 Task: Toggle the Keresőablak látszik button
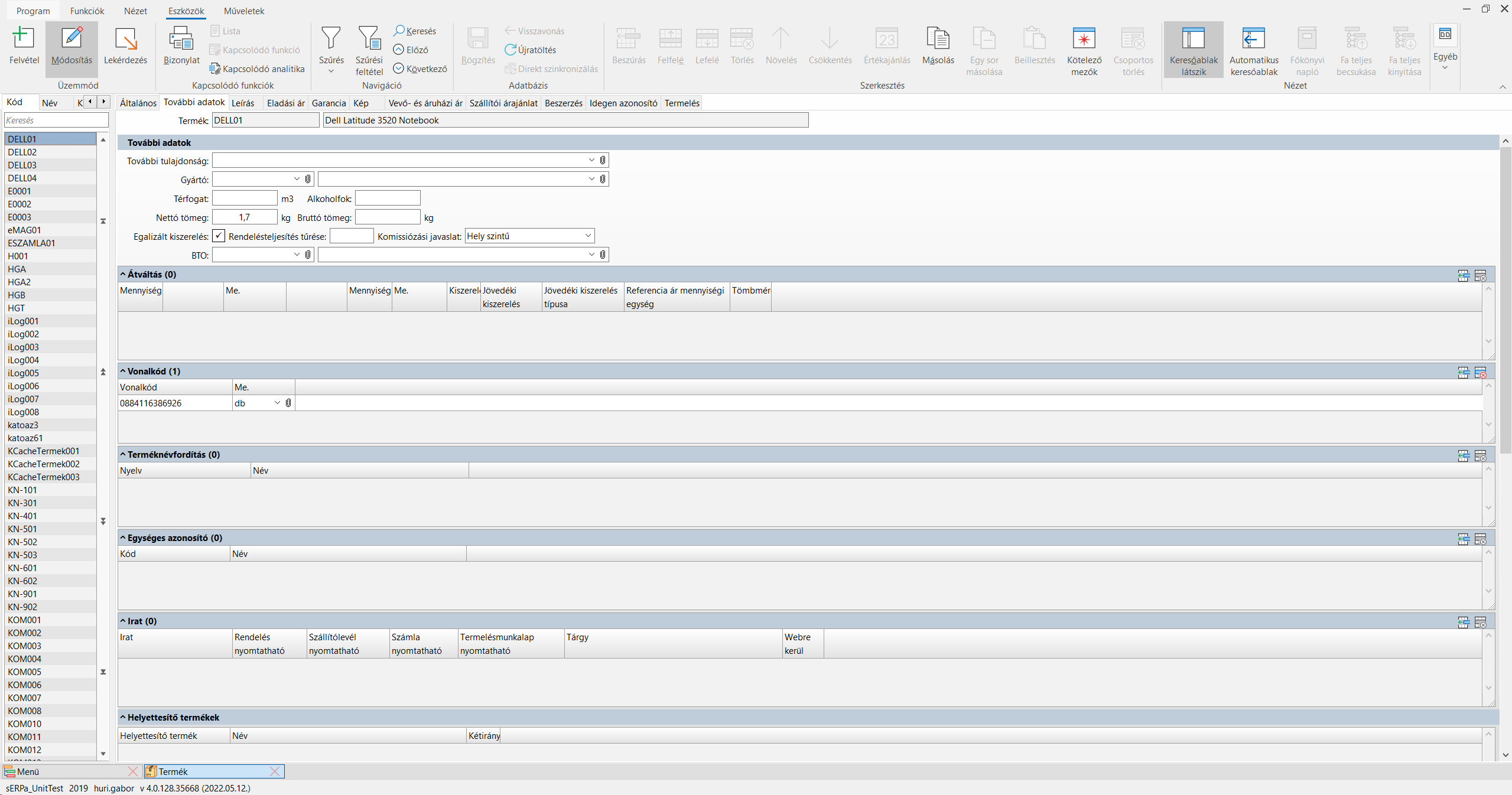[x=1193, y=39]
